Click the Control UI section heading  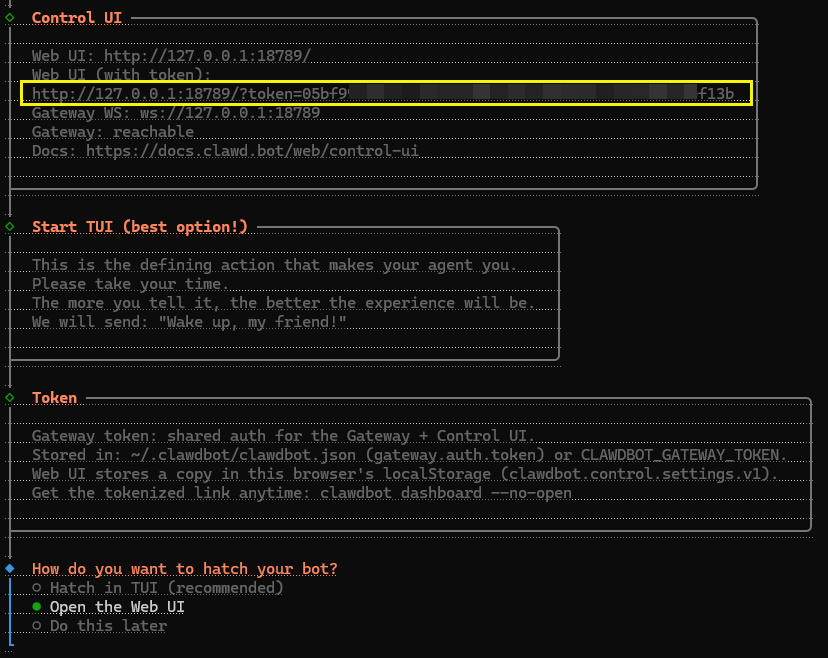(x=79, y=18)
